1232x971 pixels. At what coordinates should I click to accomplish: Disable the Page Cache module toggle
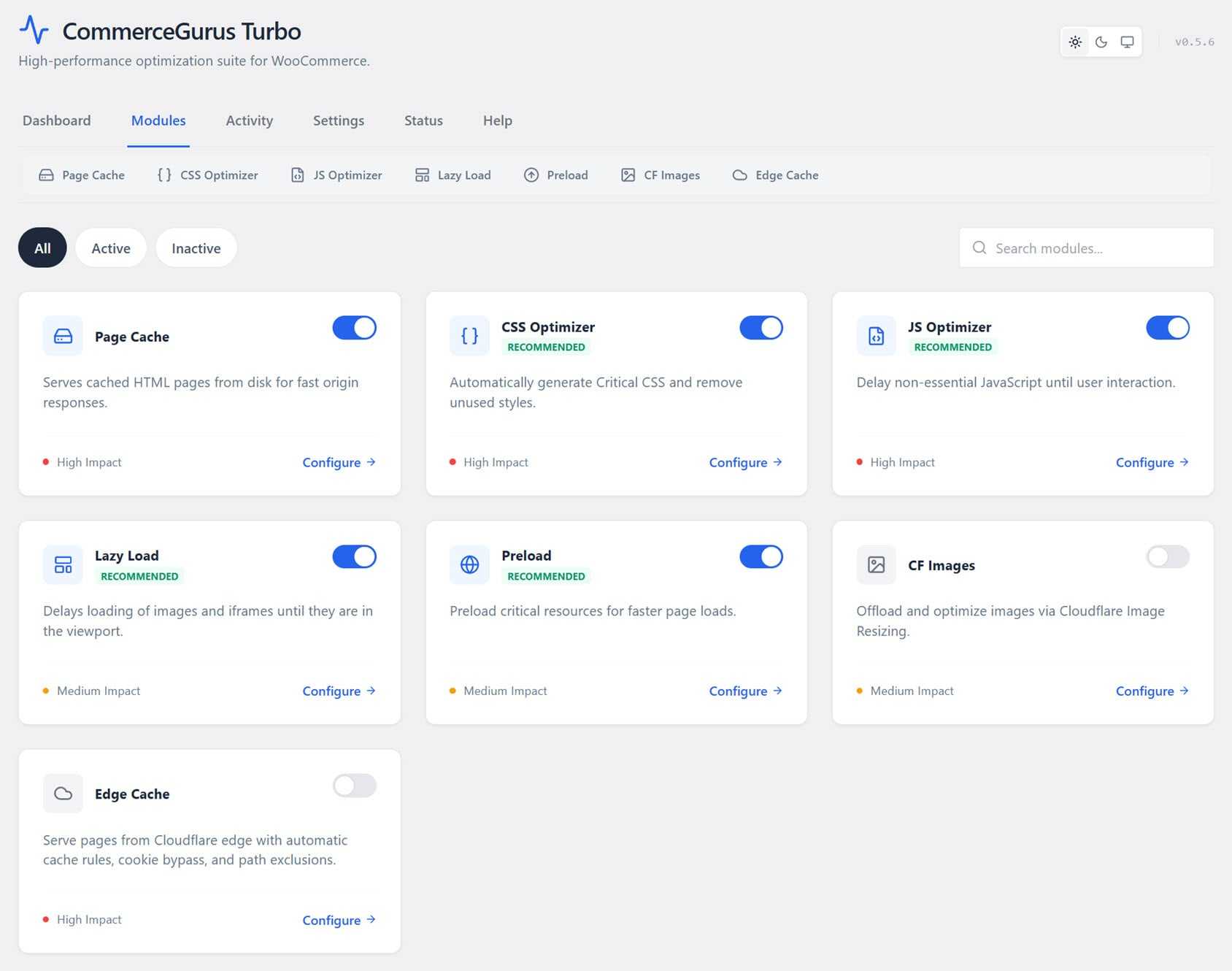[355, 328]
